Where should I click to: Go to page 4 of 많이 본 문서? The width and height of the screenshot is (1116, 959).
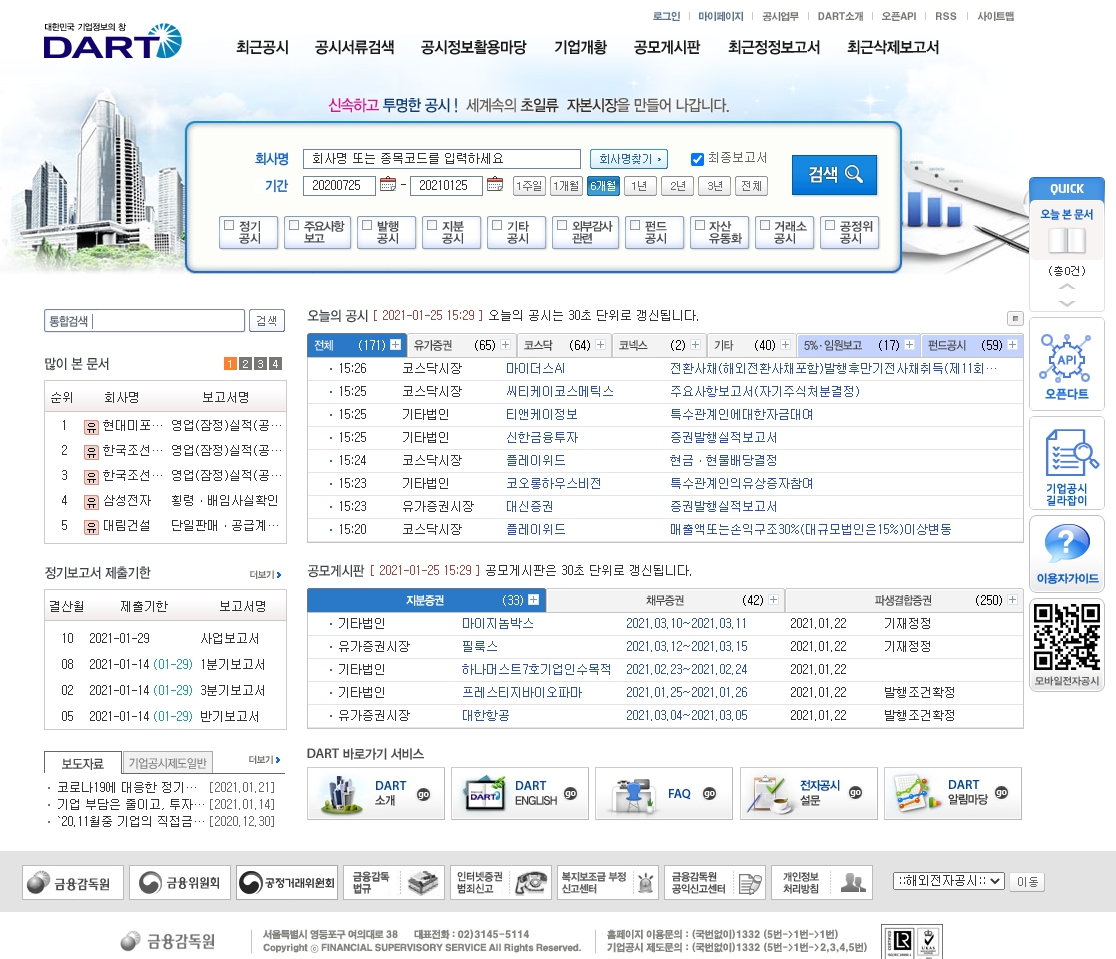[x=275, y=364]
